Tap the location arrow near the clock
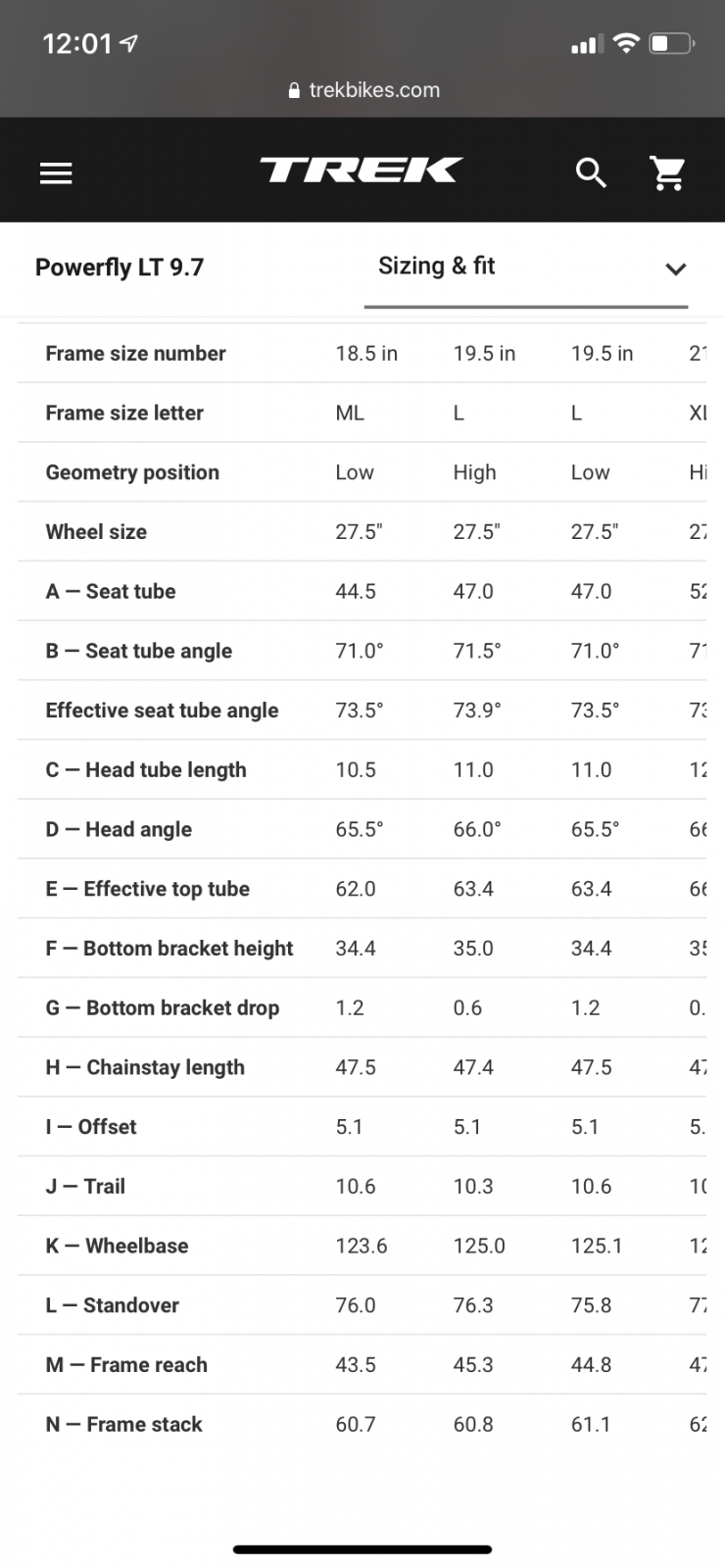Viewport: 725px width, 1568px height. (128, 43)
